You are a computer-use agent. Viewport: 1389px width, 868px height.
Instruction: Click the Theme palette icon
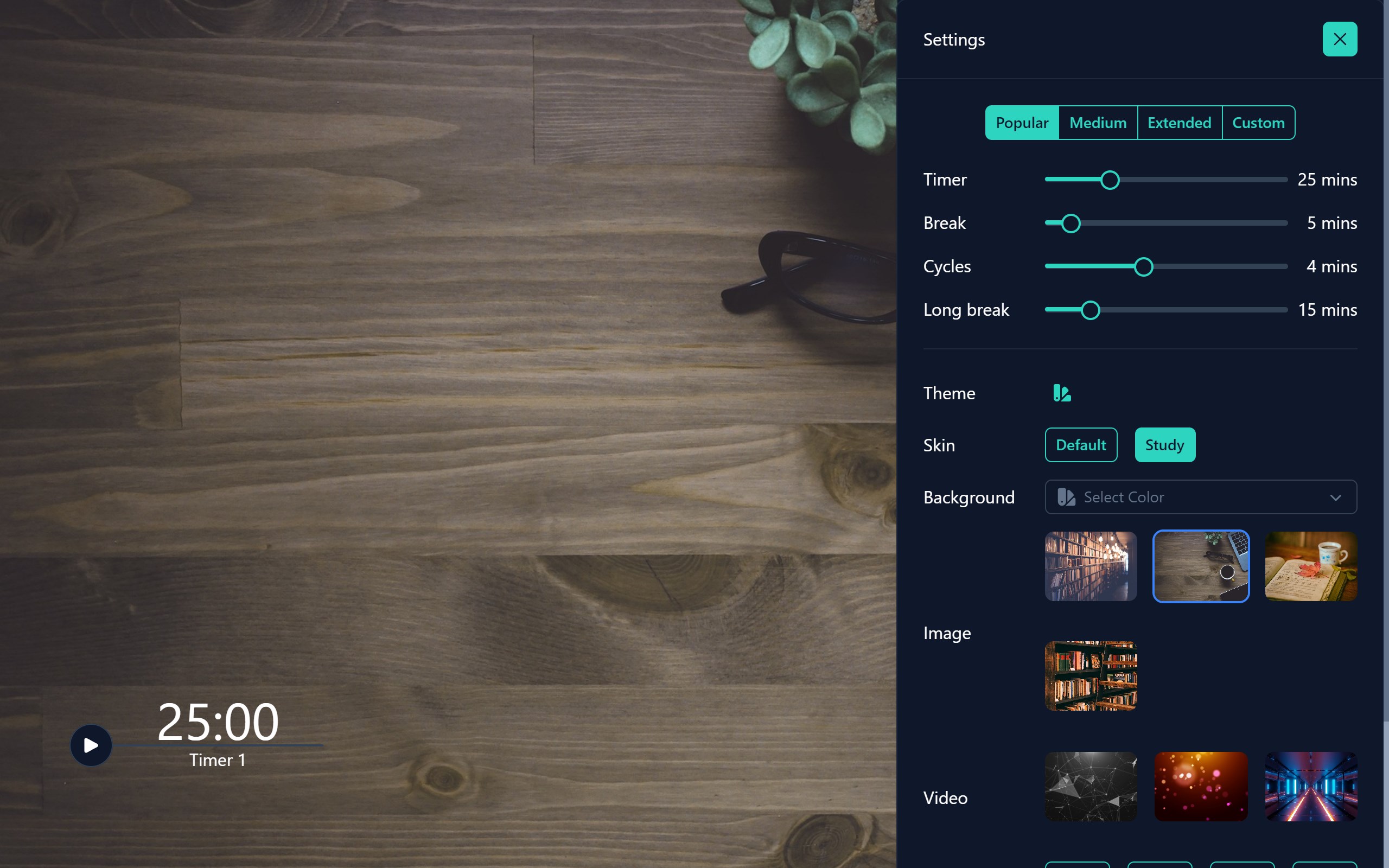pyautogui.click(x=1061, y=393)
